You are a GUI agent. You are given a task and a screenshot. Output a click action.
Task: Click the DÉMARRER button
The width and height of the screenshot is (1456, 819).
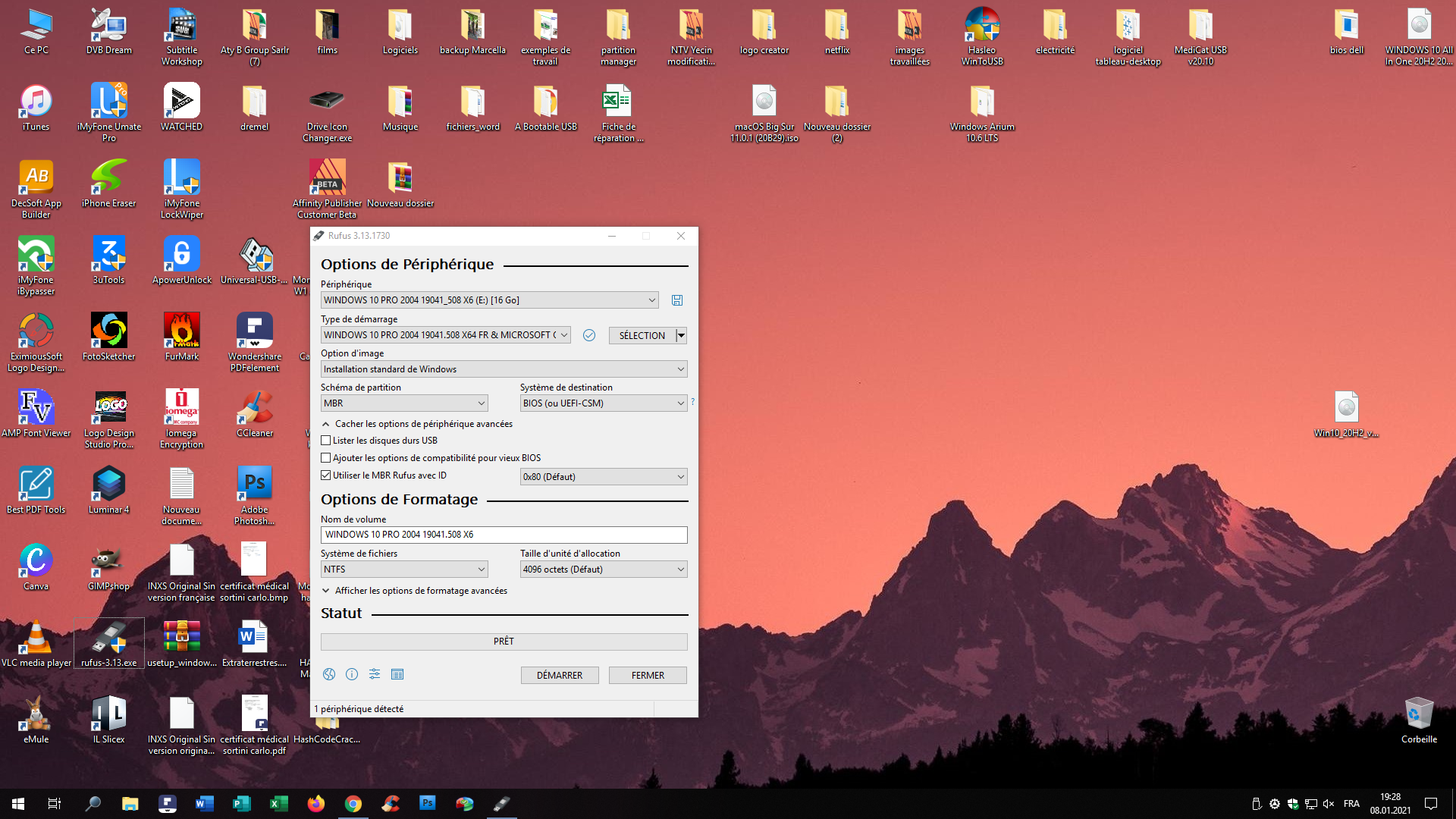560,675
